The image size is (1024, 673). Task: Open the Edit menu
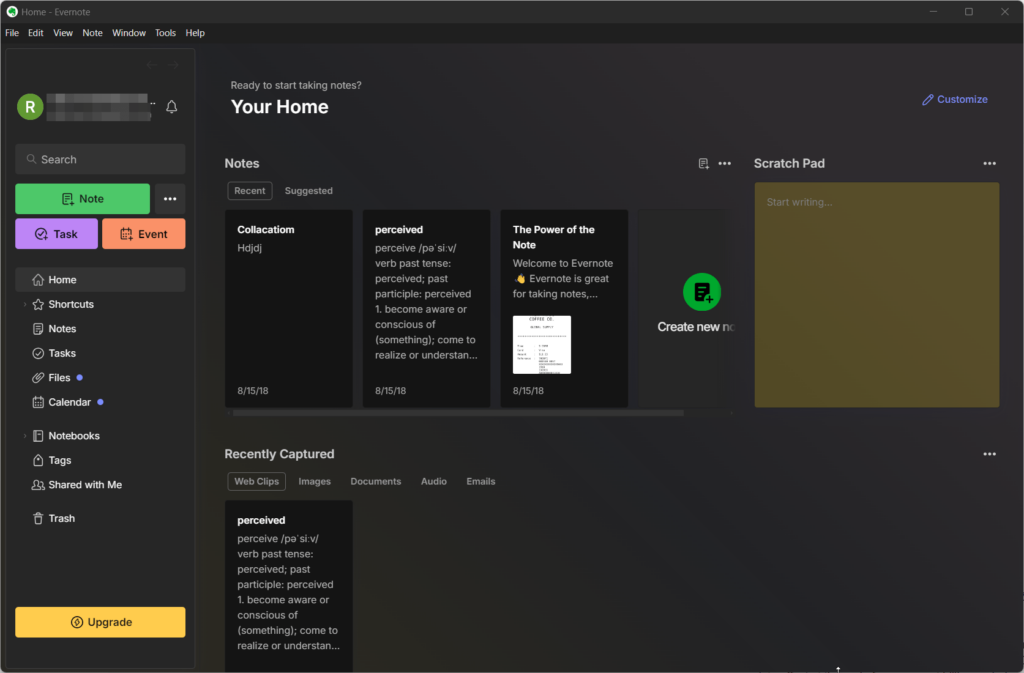35,33
